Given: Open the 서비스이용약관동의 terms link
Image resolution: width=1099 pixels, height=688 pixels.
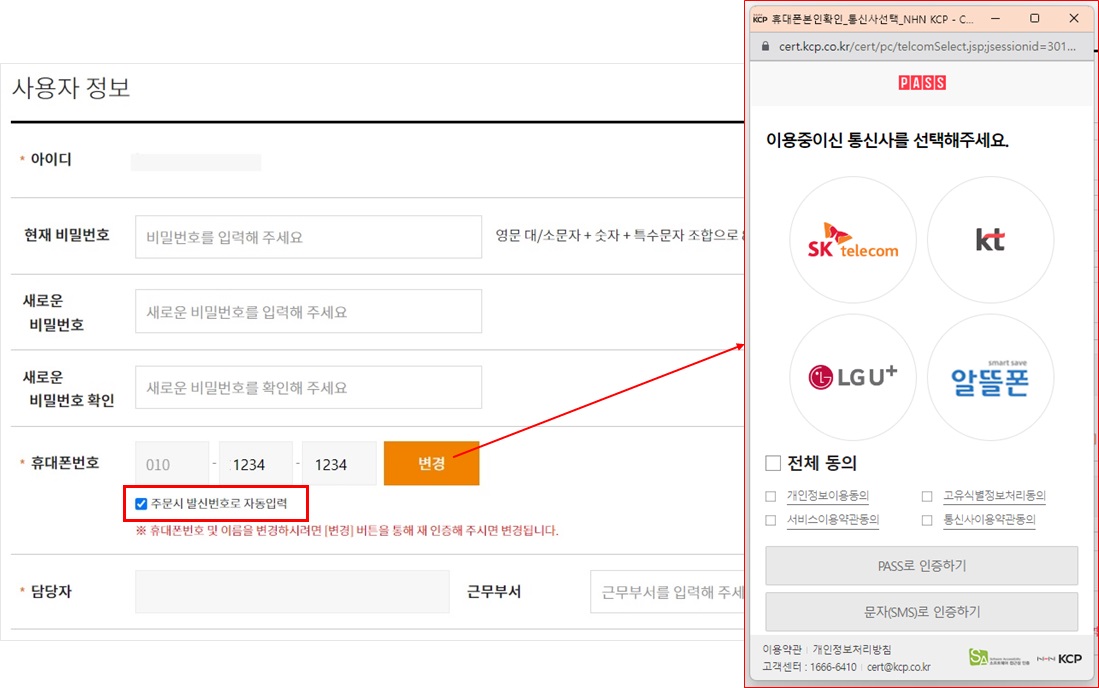Looking at the screenshot, I should [833, 520].
